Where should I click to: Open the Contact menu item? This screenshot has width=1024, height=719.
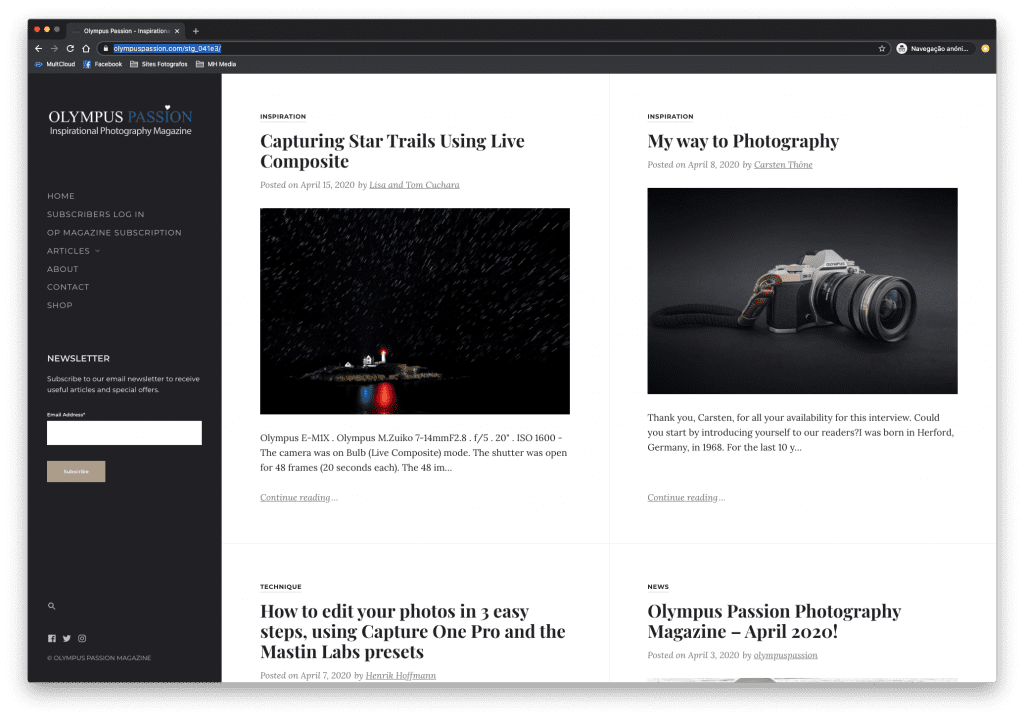point(68,287)
